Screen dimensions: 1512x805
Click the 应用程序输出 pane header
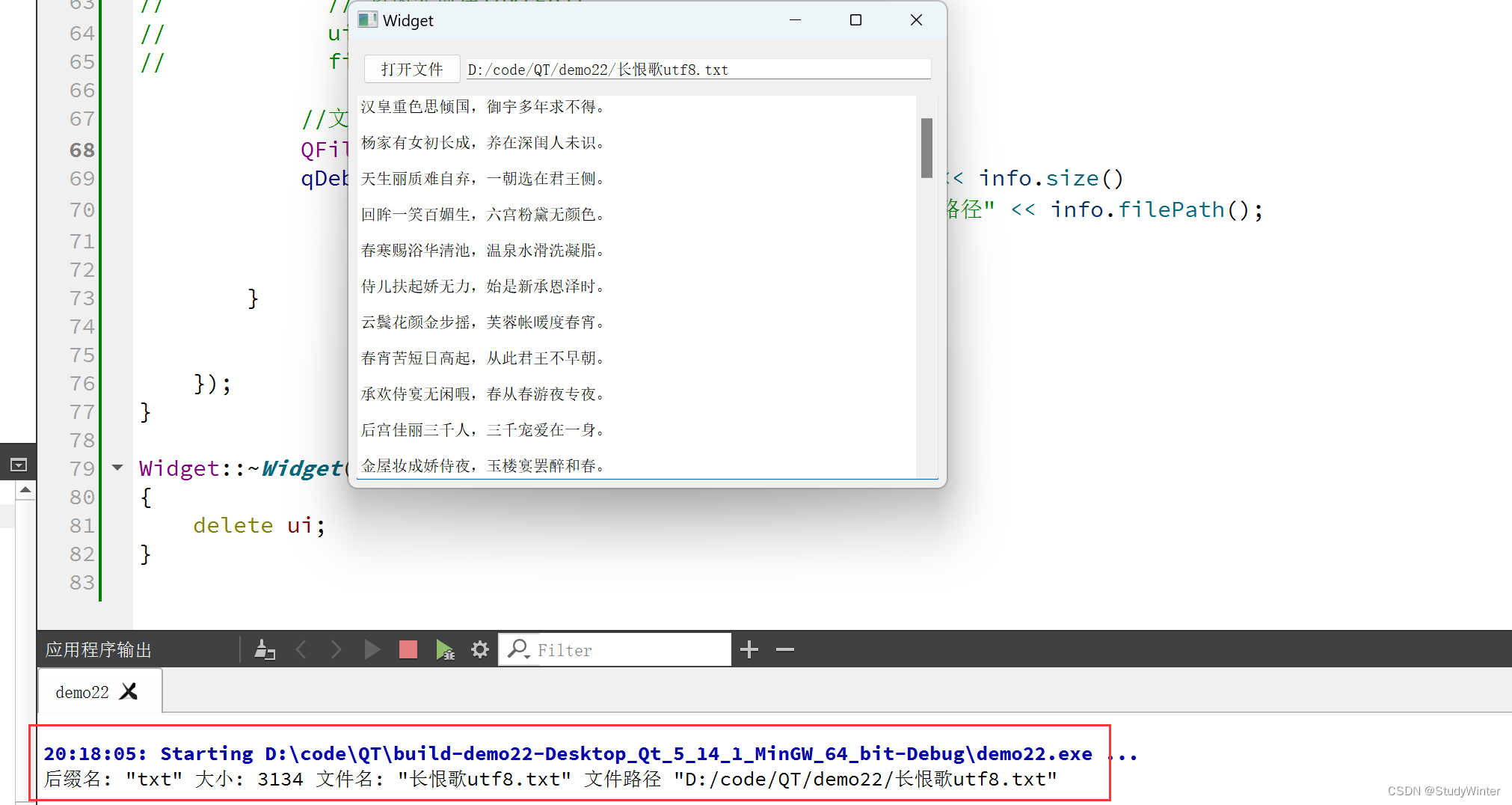[x=97, y=649]
